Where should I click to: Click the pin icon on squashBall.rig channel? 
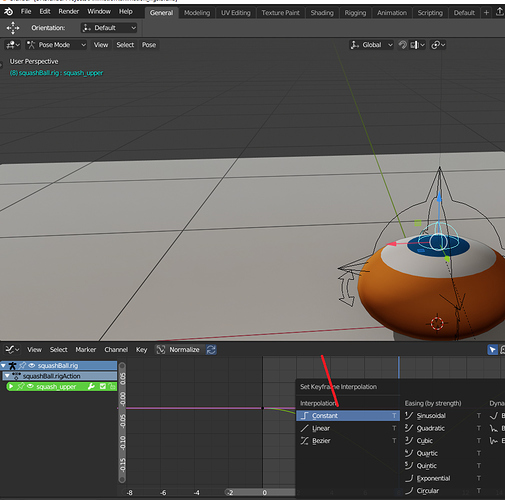coord(22,366)
